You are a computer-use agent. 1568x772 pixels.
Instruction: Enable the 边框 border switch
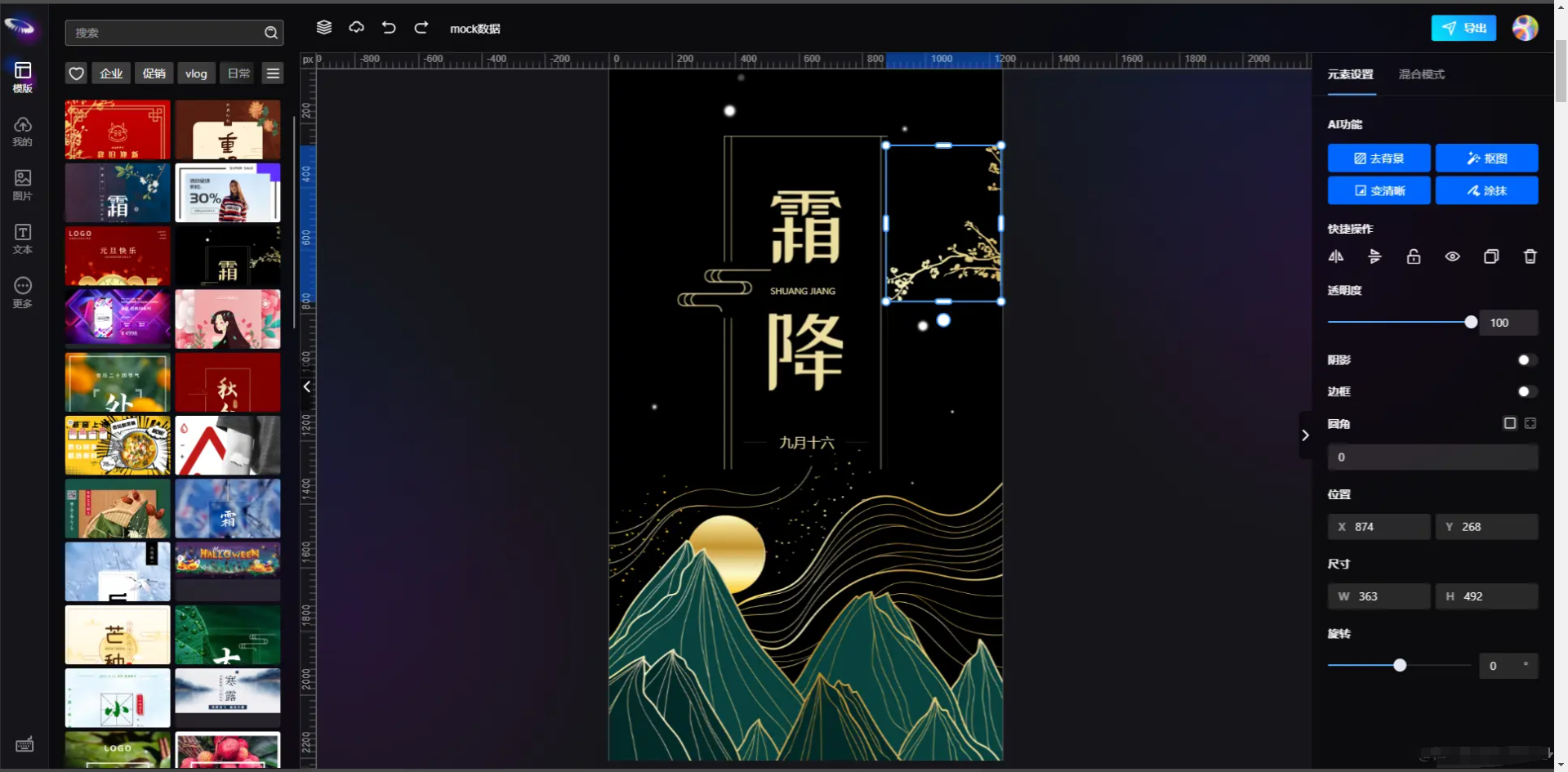pyautogui.click(x=1526, y=392)
